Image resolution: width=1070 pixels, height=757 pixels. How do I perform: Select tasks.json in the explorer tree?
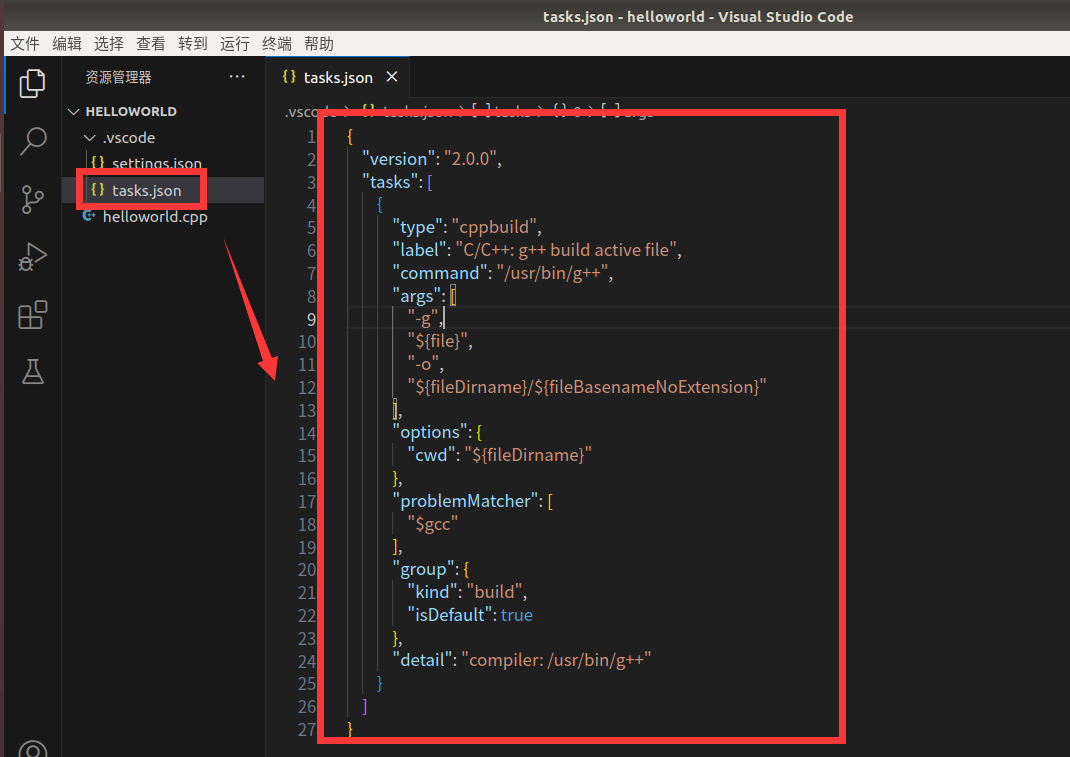click(147, 190)
